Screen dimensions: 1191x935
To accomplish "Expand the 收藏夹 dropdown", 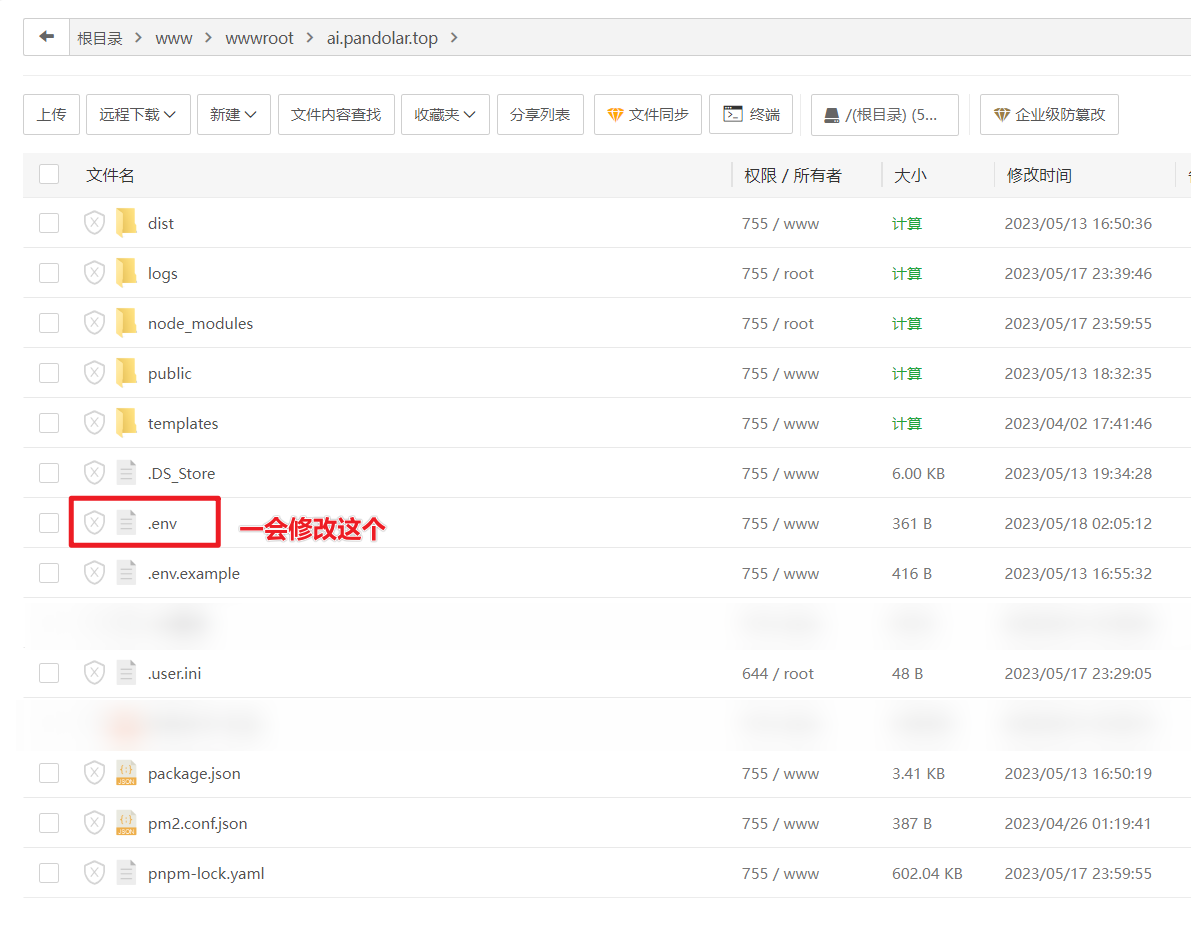I will pyautogui.click(x=445, y=115).
